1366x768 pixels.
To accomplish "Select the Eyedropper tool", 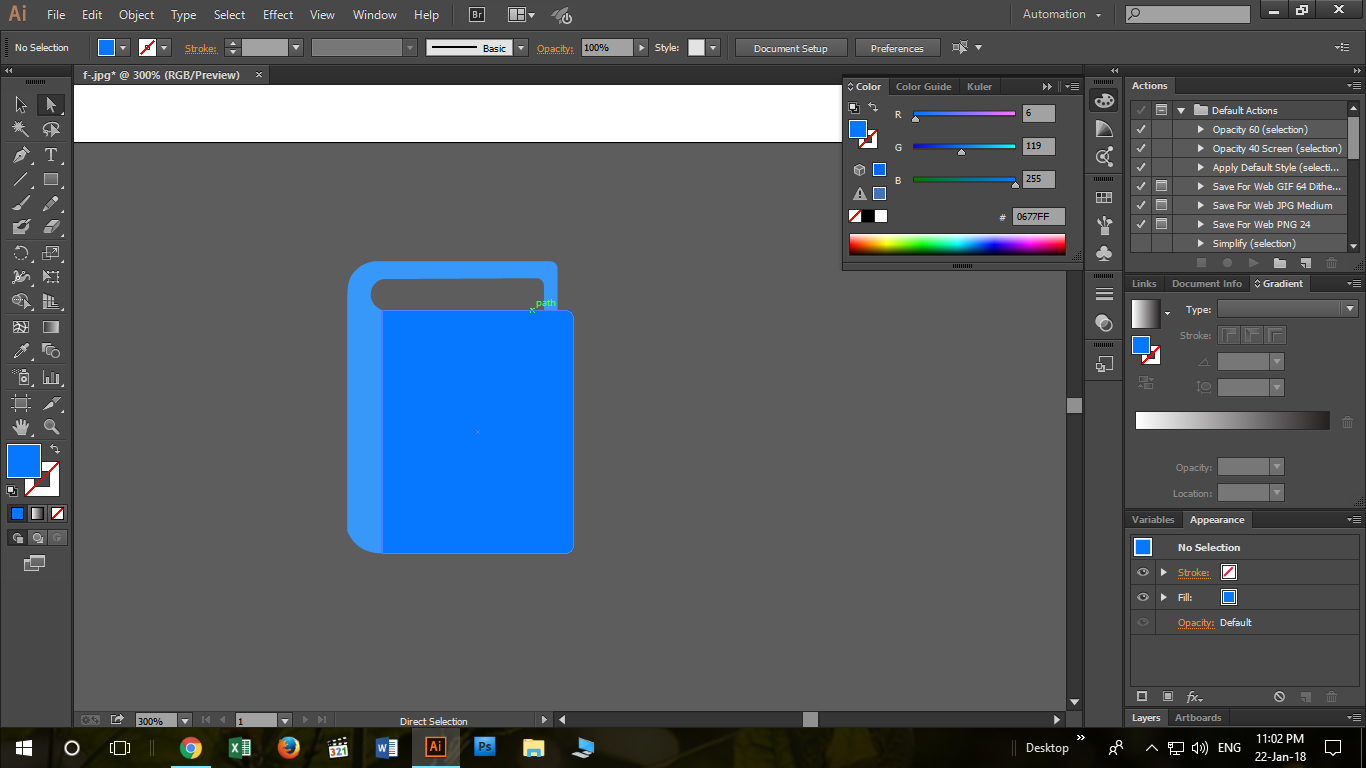I will [x=21, y=351].
